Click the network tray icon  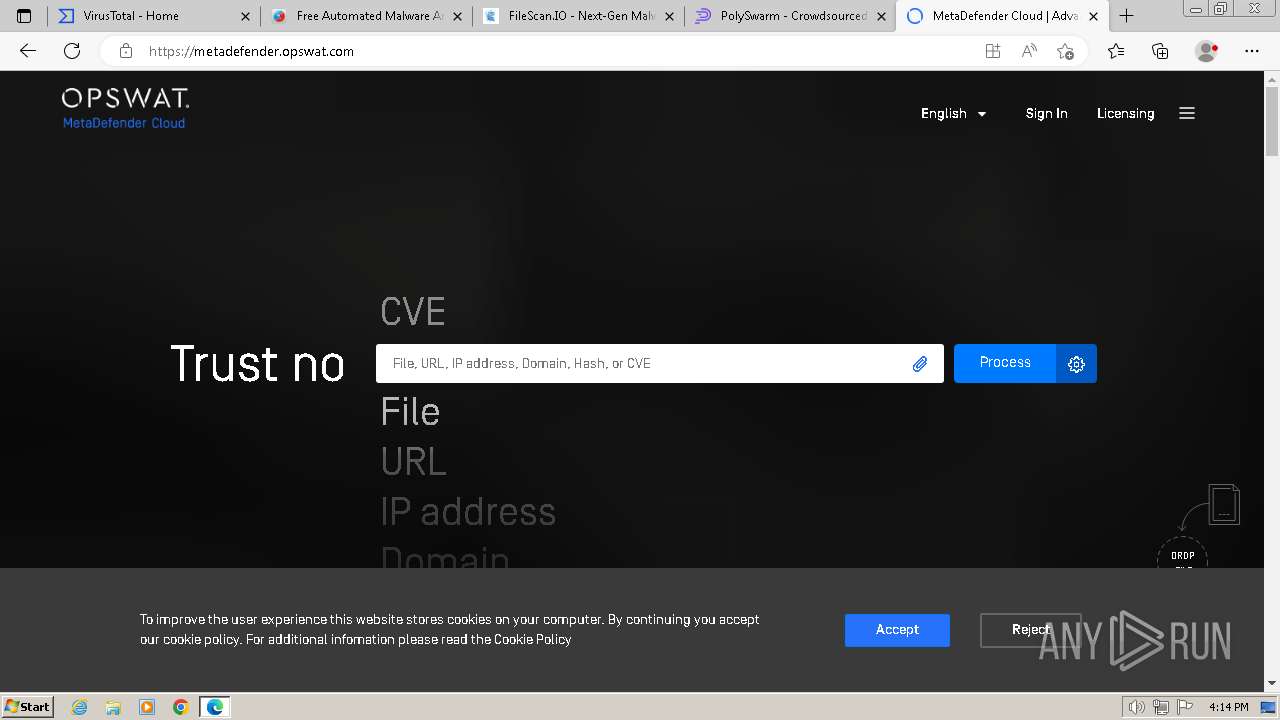click(1161, 707)
